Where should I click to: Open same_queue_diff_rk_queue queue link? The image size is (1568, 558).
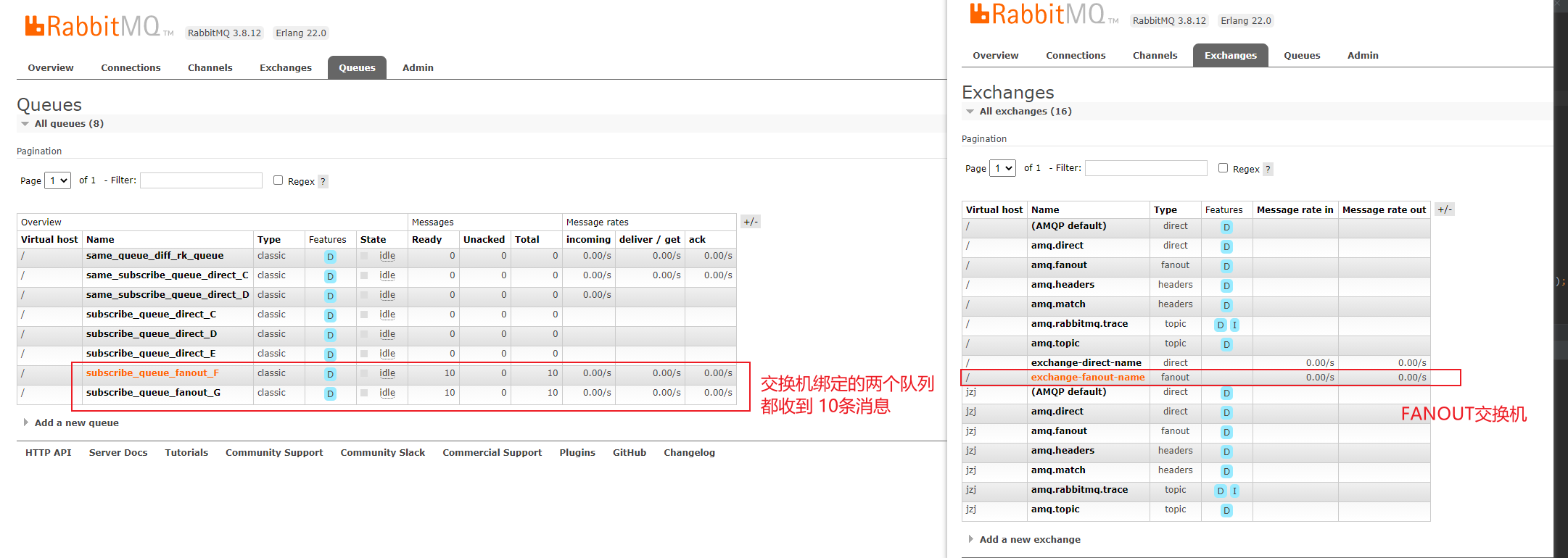point(154,256)
